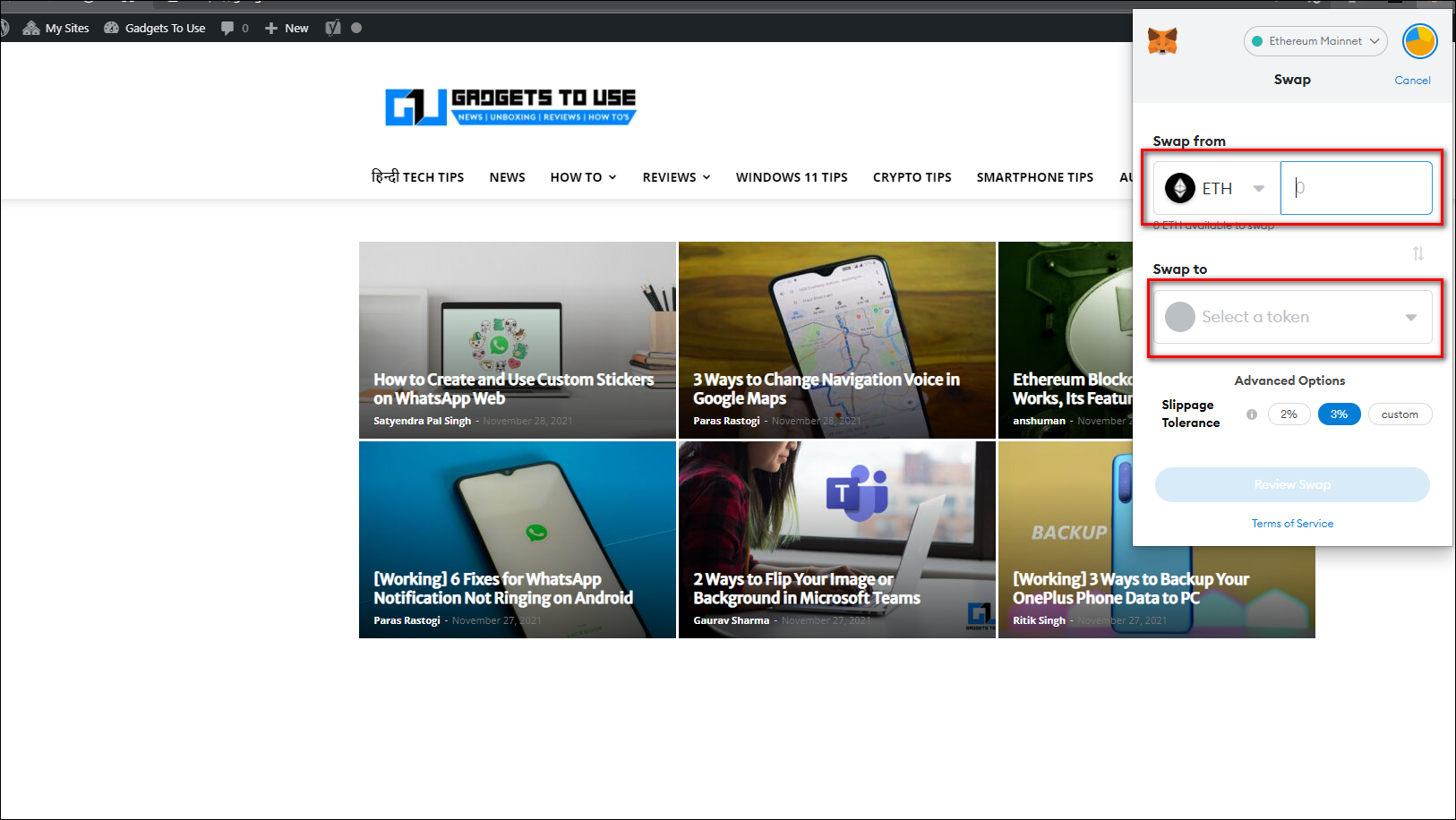Open My Sites in admin bar
The width and height of the screenshot is (1456, 820).
[x=56, y=28]
